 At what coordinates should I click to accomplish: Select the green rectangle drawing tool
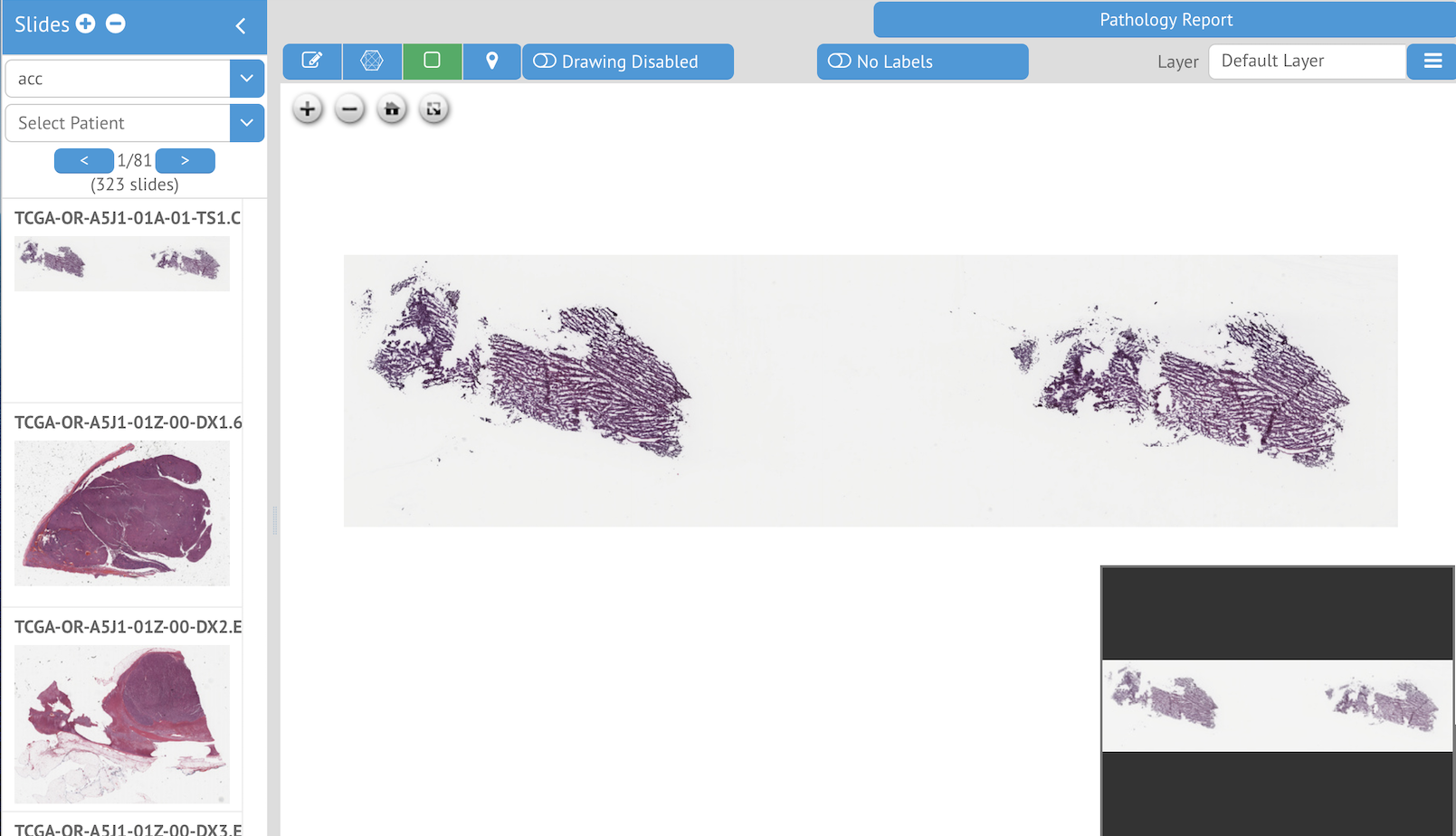point(433,62)
